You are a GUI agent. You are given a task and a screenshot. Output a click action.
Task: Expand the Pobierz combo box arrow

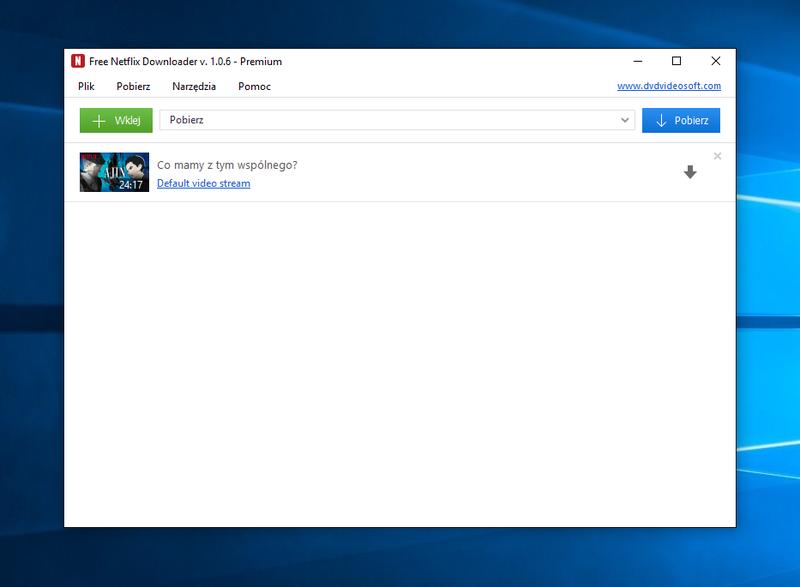(625, 120)
